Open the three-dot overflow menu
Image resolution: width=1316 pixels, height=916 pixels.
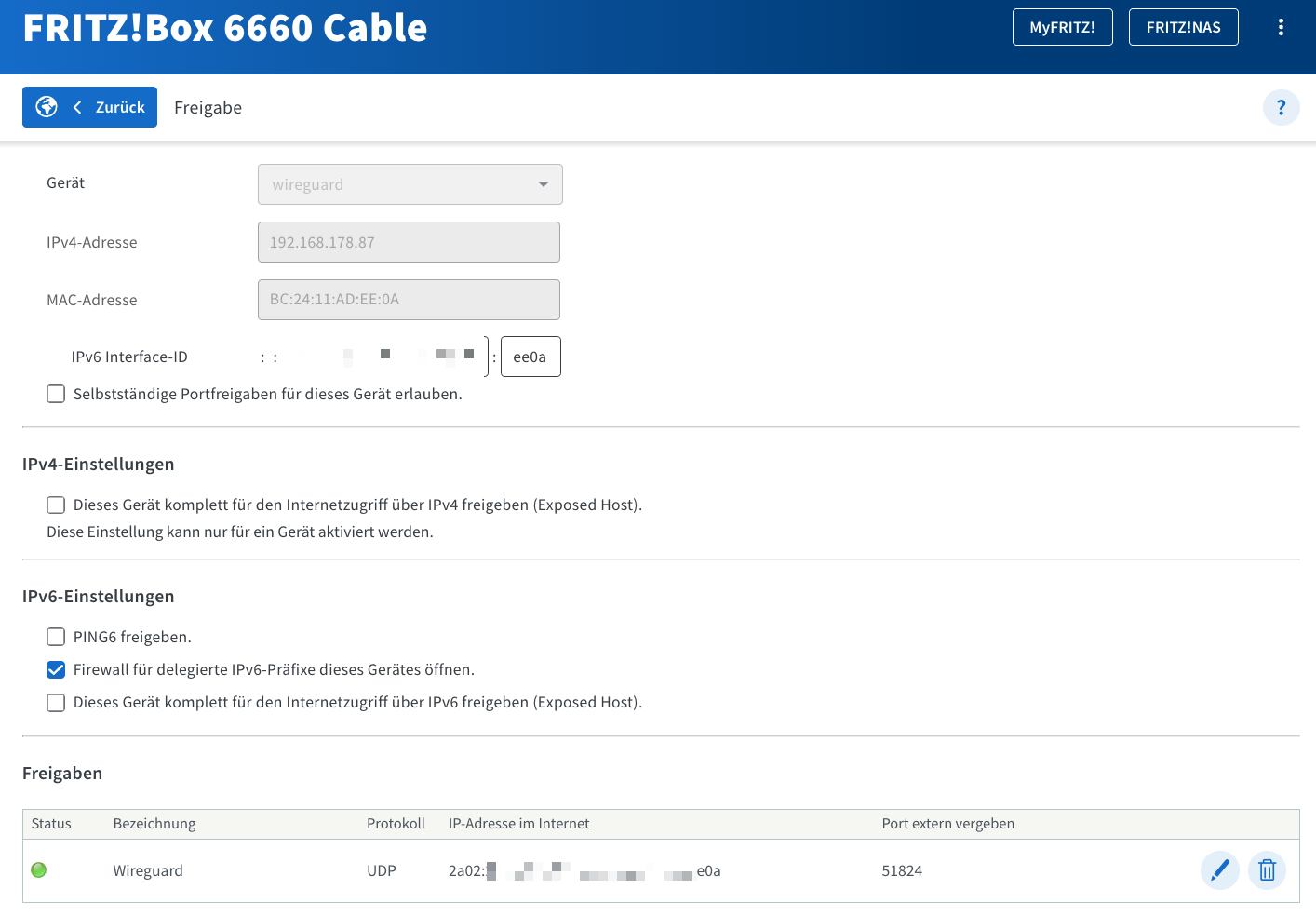[x=1281, y=27]
